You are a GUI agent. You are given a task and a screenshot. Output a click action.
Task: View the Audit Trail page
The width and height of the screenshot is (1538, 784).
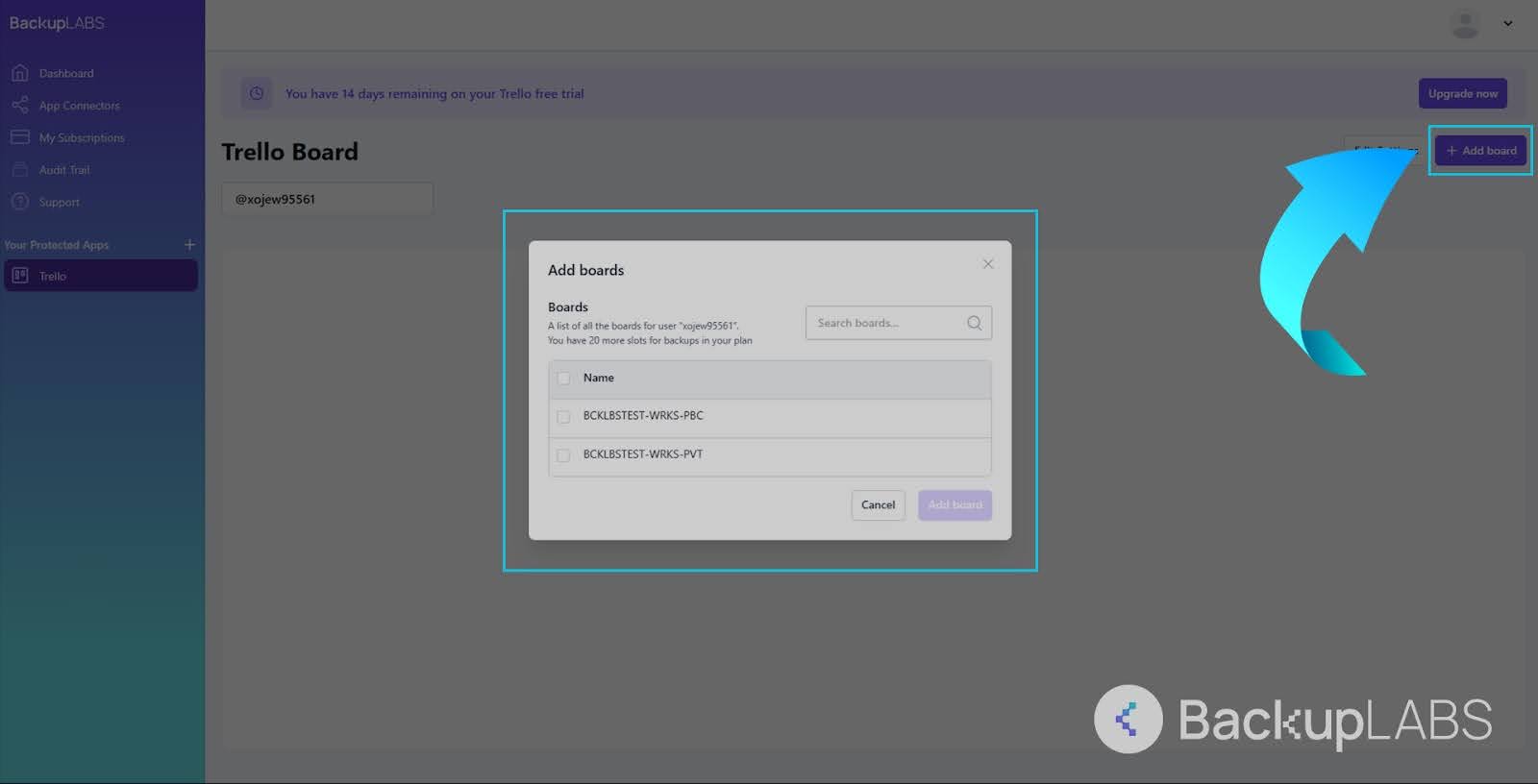click(x=64, y=170)
